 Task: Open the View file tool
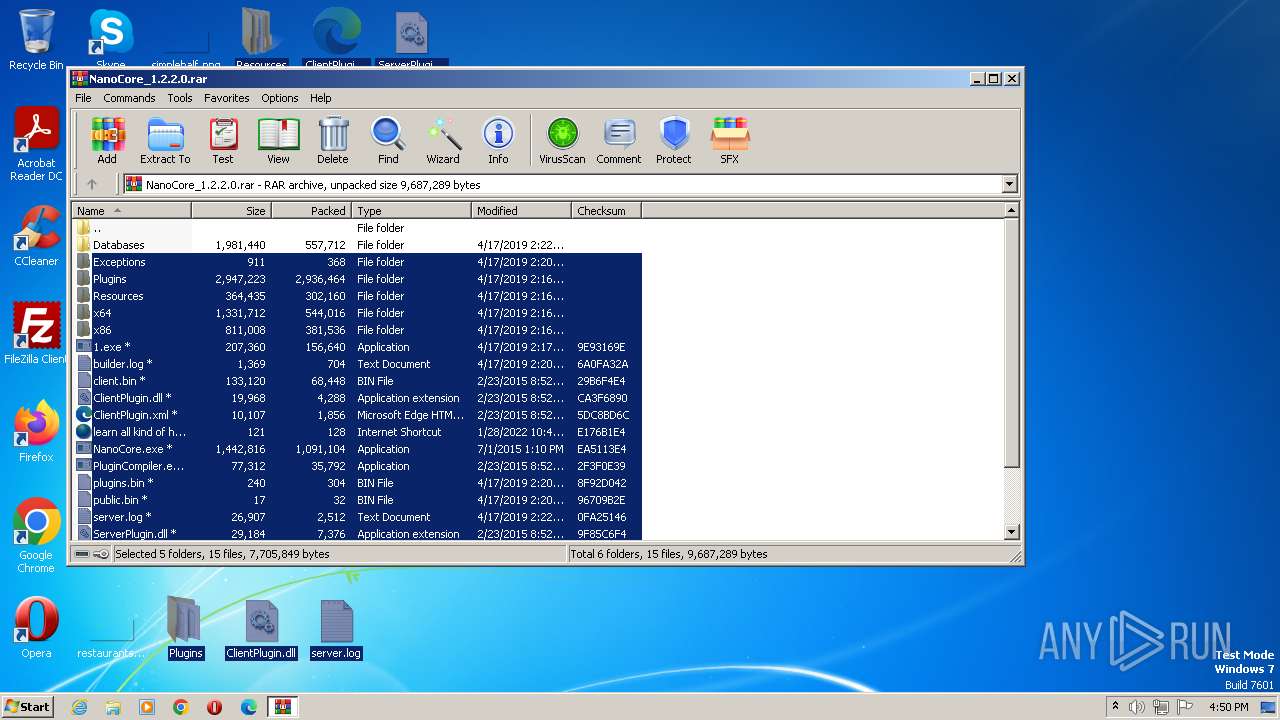tap(278, 140)
